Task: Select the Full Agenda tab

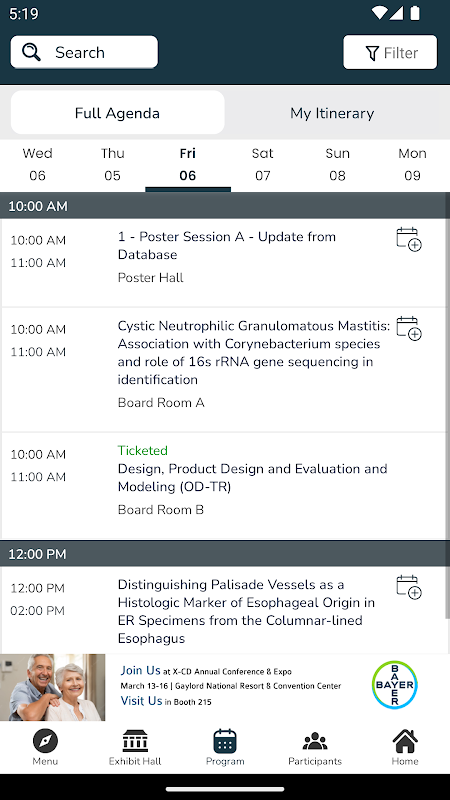Action: [117, 113]
